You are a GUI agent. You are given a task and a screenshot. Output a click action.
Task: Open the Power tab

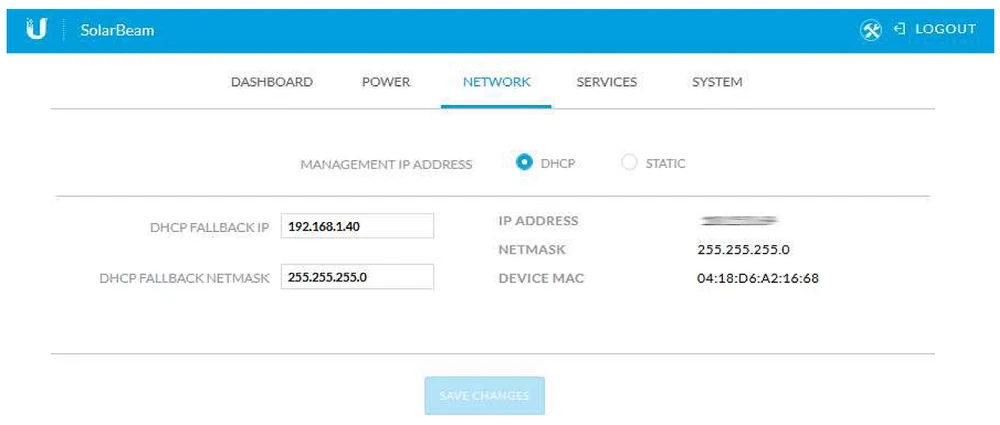[x=385, y=82]
